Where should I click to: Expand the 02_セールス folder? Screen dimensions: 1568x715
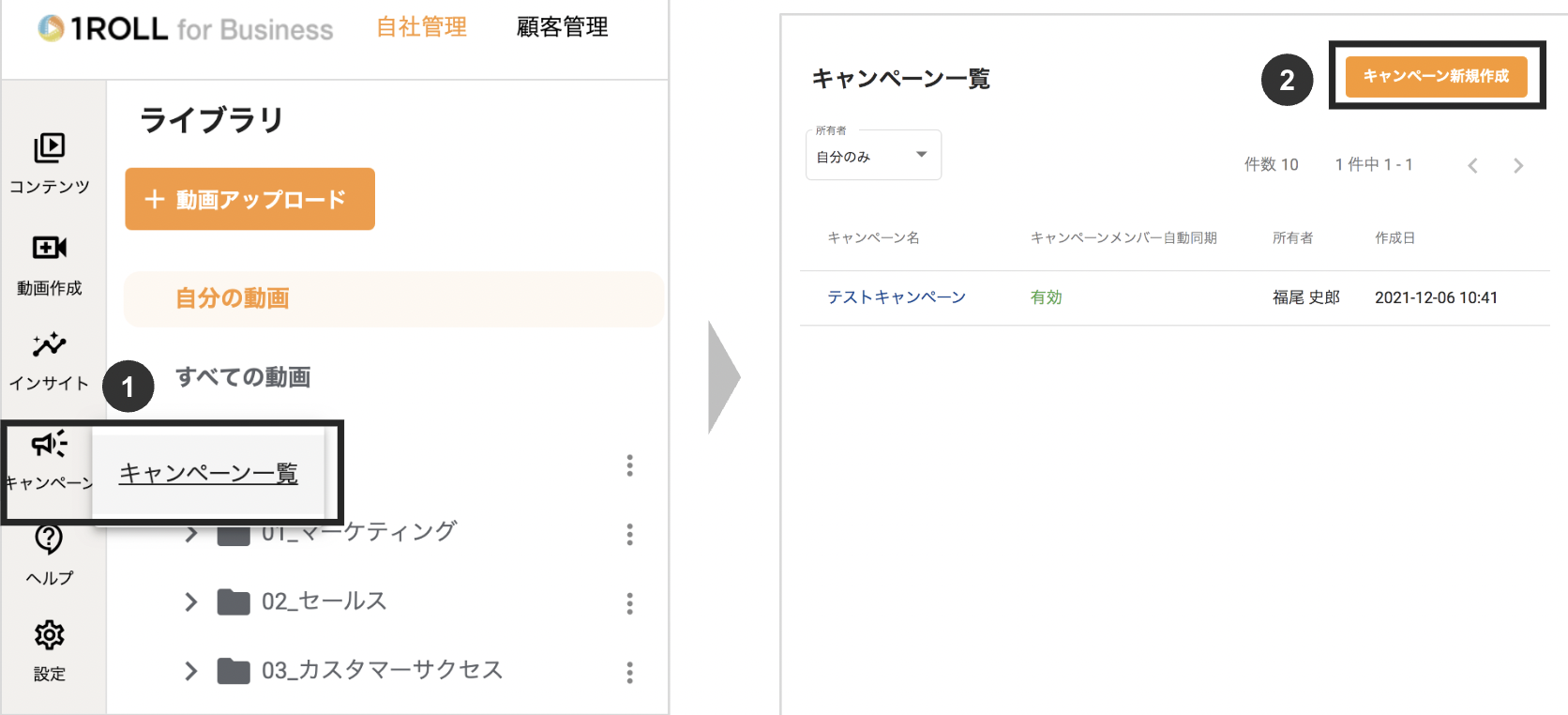[x=190, y=603]
